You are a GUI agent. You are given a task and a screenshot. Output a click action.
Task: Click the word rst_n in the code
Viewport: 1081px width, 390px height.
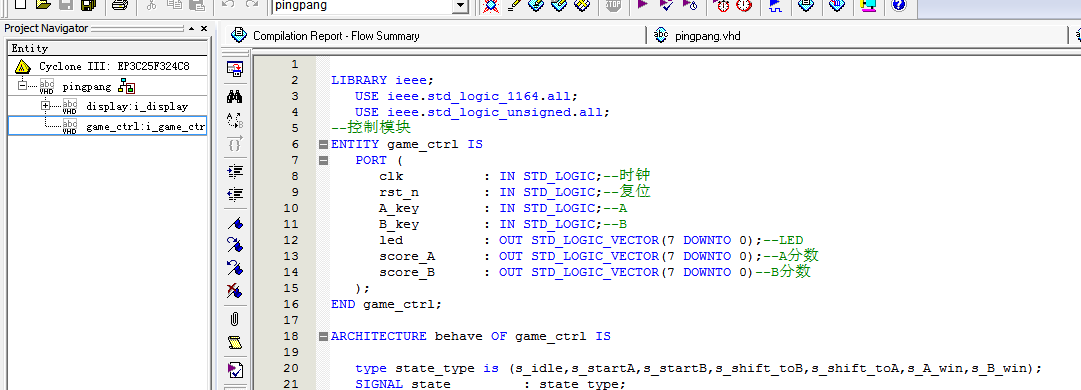pyautogui.click(x=399, y=192)
